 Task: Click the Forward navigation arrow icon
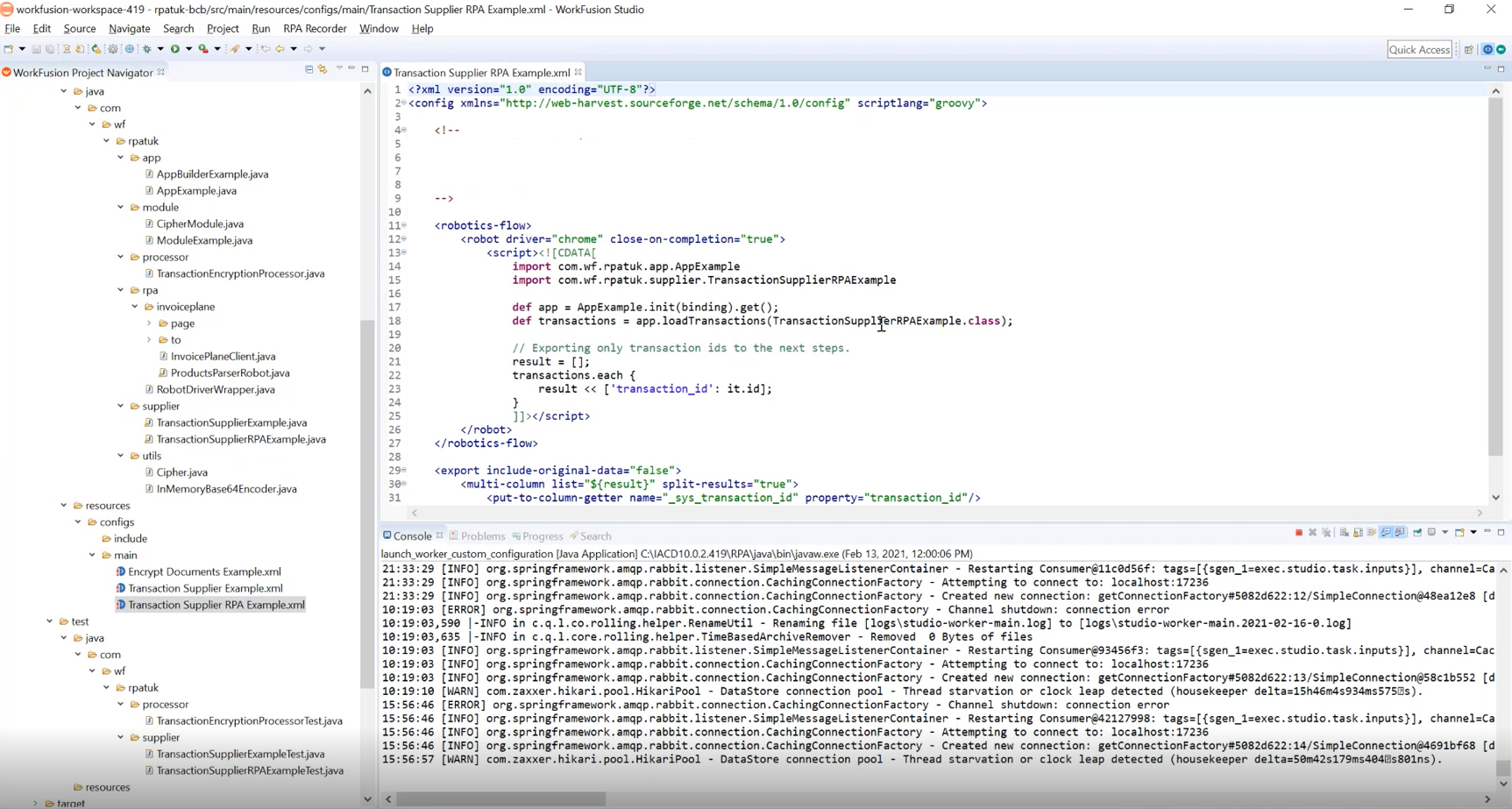tap(309, 49)
